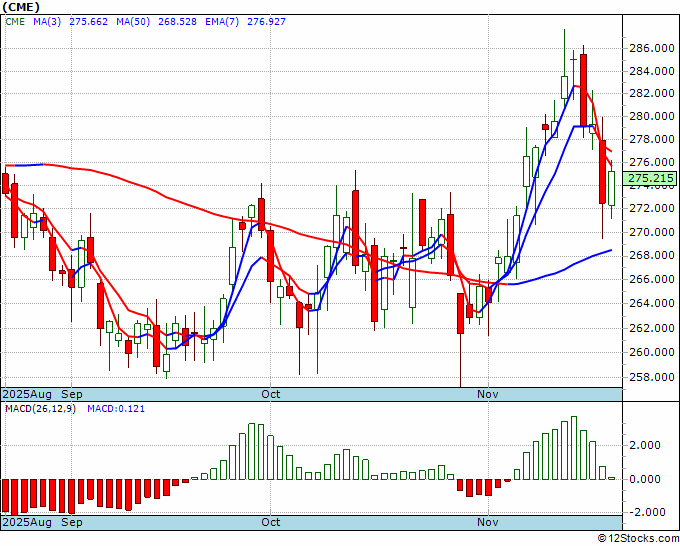Image resolution: width=680 pixels, height=546 pixels.
Task: Click the (CME) chart title
Action: (x=20, y=7)
